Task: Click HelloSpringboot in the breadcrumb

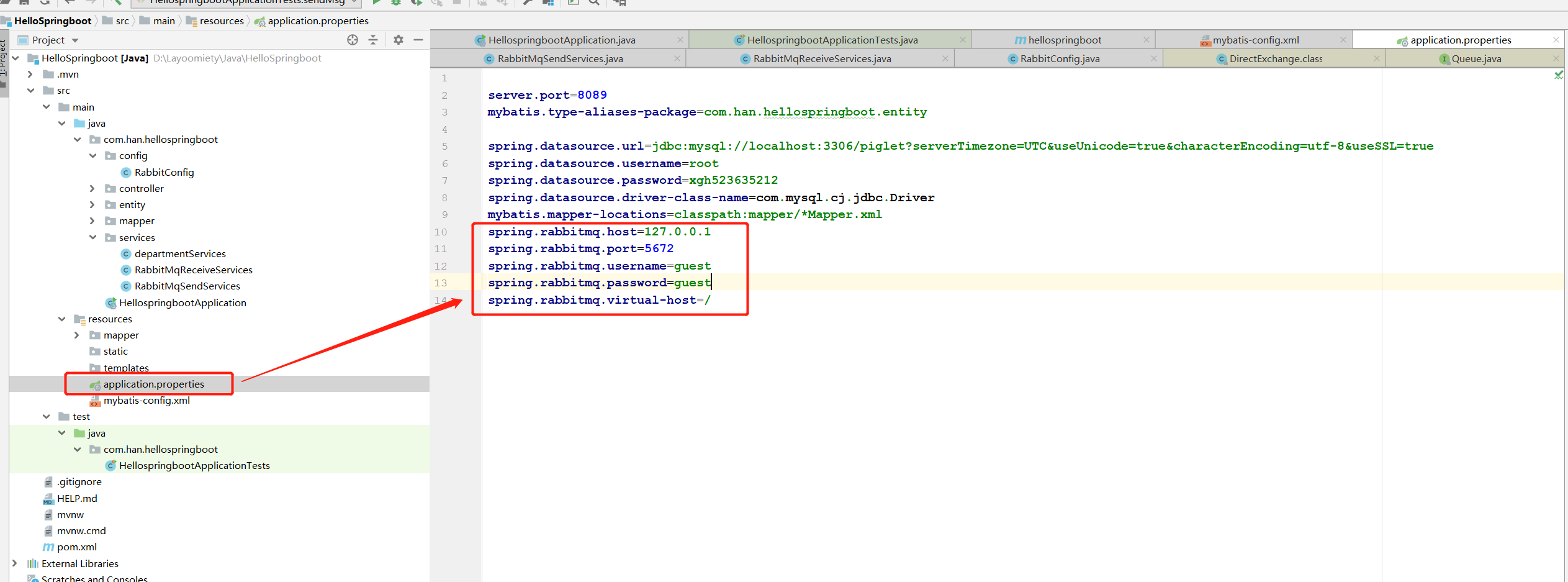Action: 53,21
